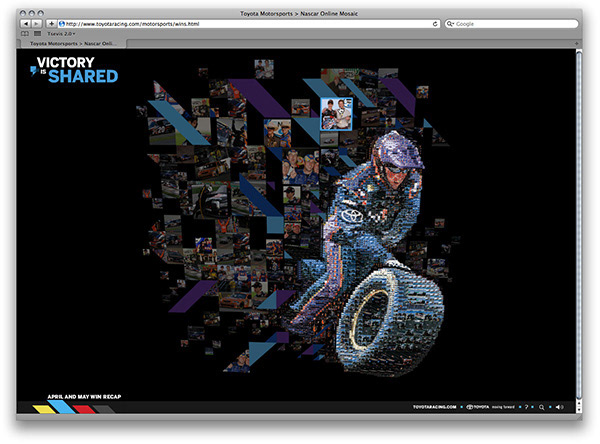Click the Victory Is Shared logo
Image resolution: width=600 pixels, height=444 pixels.
click(x=74, y=70)
